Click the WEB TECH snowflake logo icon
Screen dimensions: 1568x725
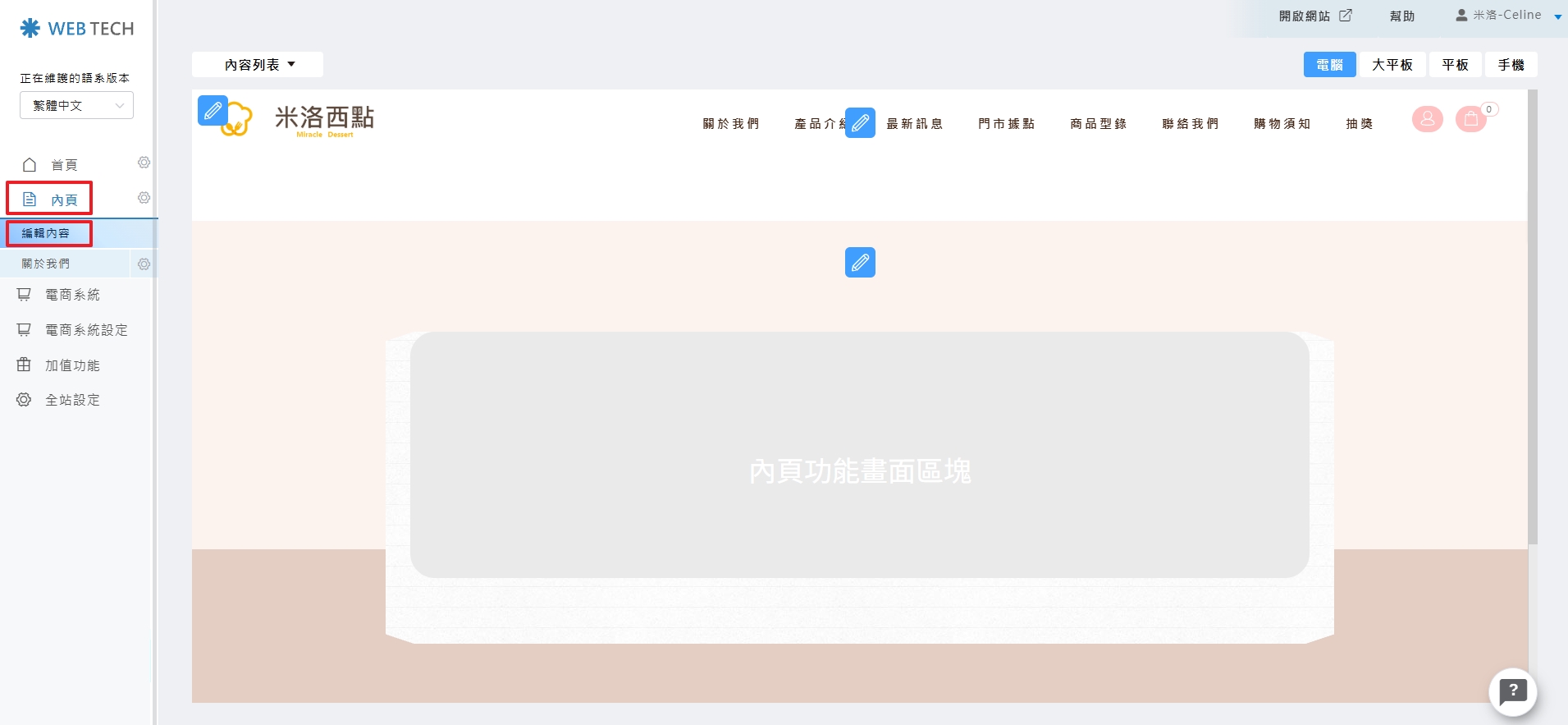[x=30, y=29]
